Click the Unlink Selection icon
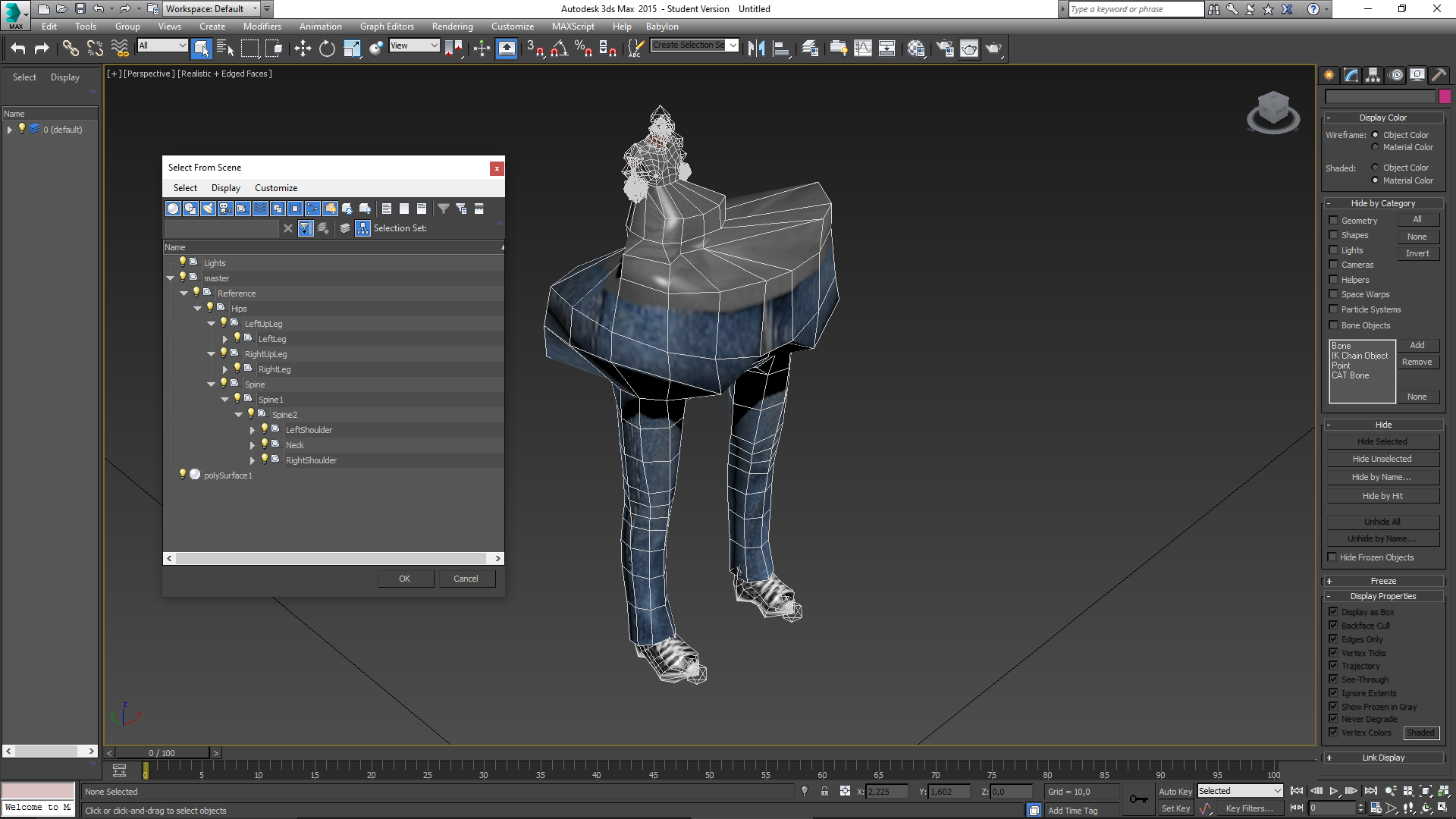The width and height of the screenshot is (1456, 819). click(x=95, y=49)
